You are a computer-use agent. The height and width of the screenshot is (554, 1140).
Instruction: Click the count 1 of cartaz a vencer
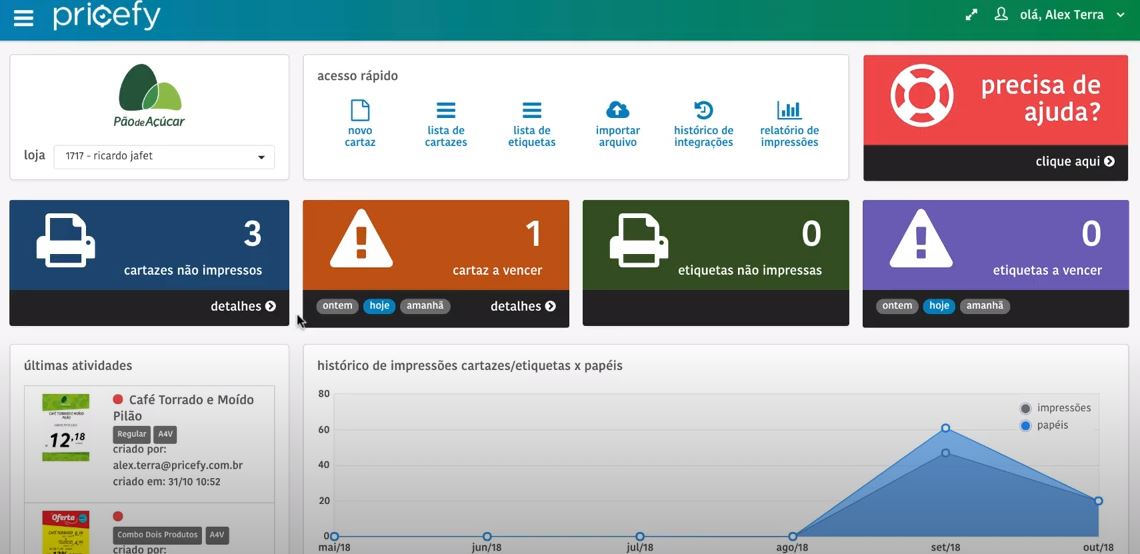click(534, 234)
